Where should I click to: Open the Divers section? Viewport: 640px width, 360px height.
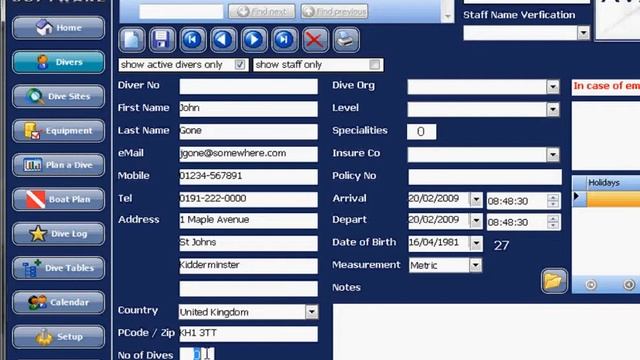pos(58,62)
